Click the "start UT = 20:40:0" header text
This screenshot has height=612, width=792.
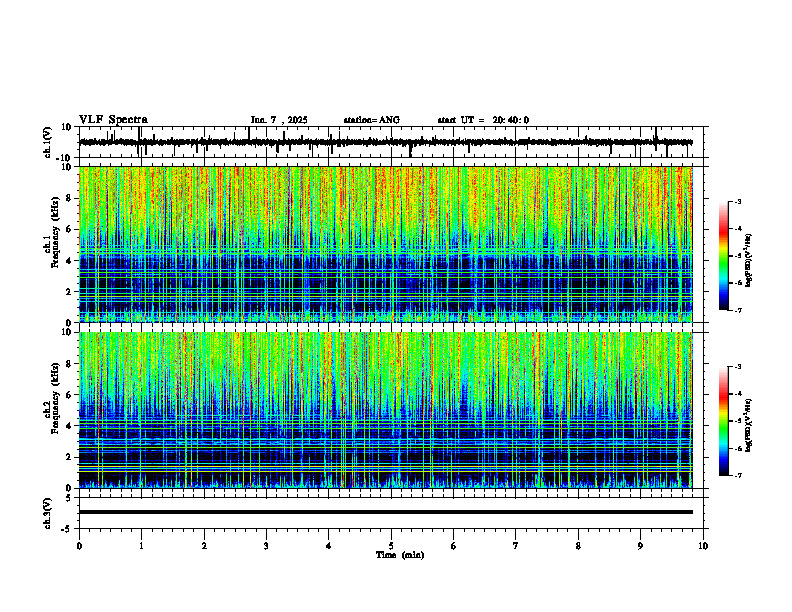483,120
